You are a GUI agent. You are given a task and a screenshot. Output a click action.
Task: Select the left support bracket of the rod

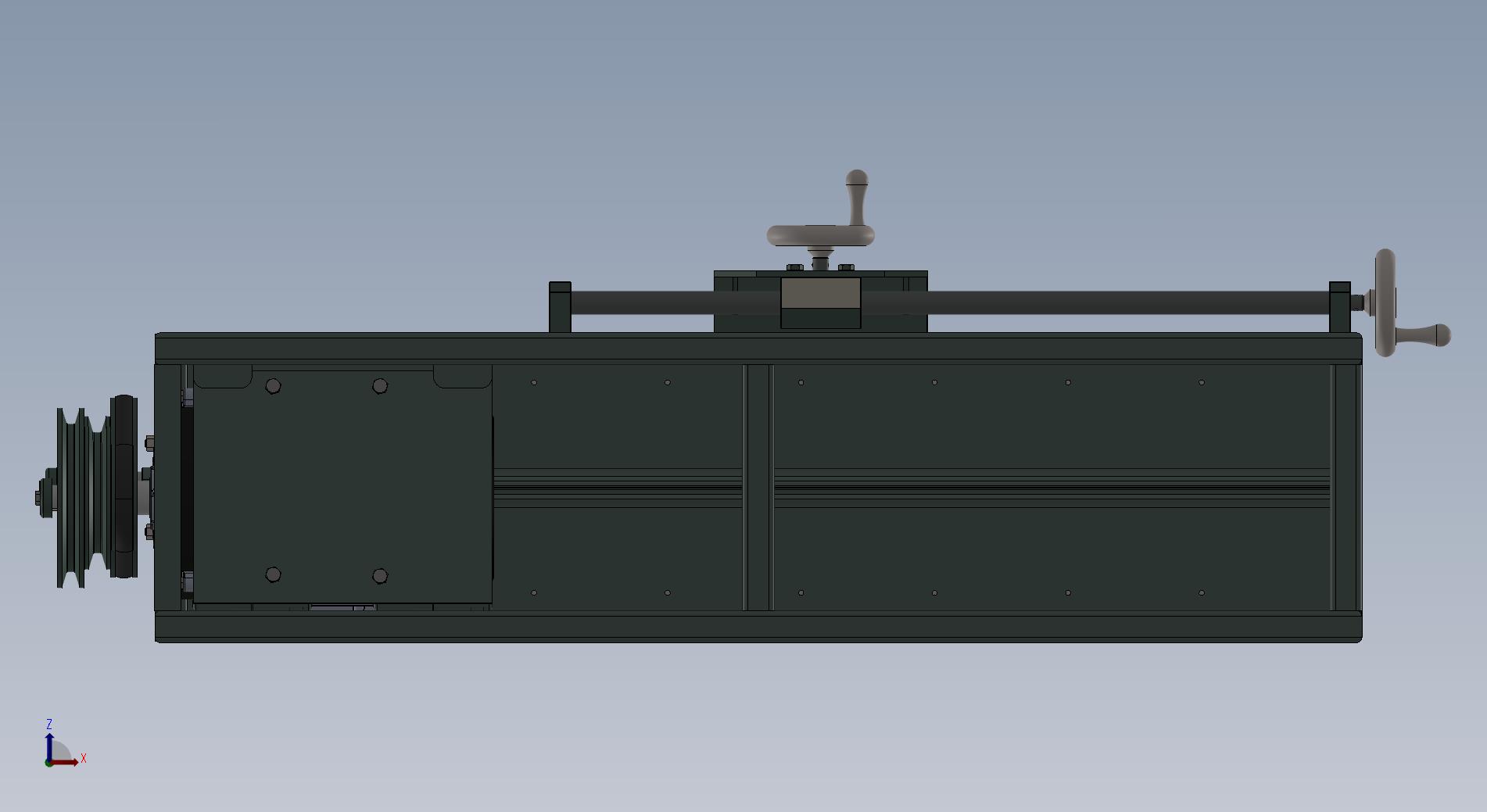(560, 307)
